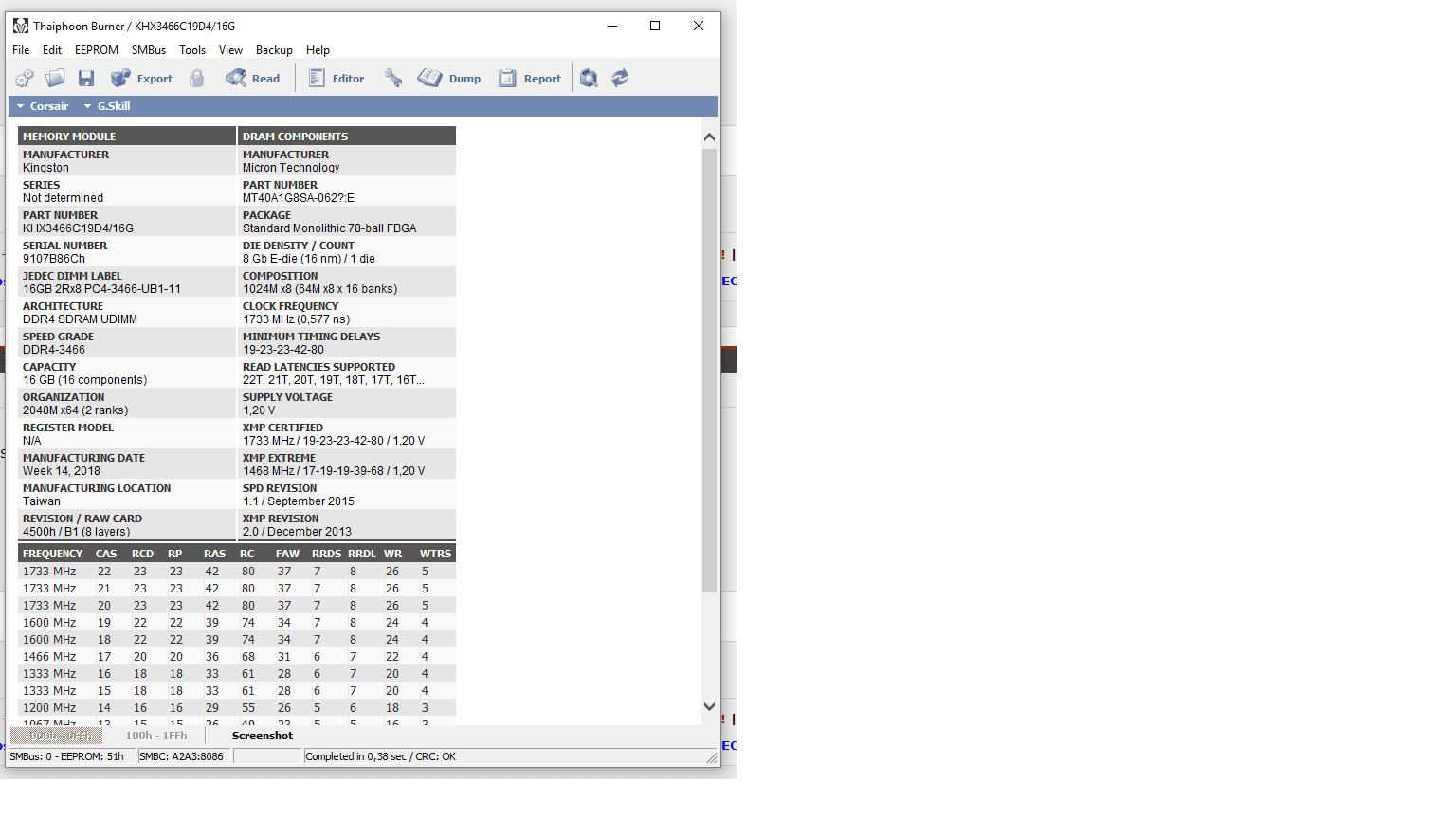Click the Completed in 0,38 sec status
Image resolution: width=1456 pixels, height=819 pixels.
(380, 756)
